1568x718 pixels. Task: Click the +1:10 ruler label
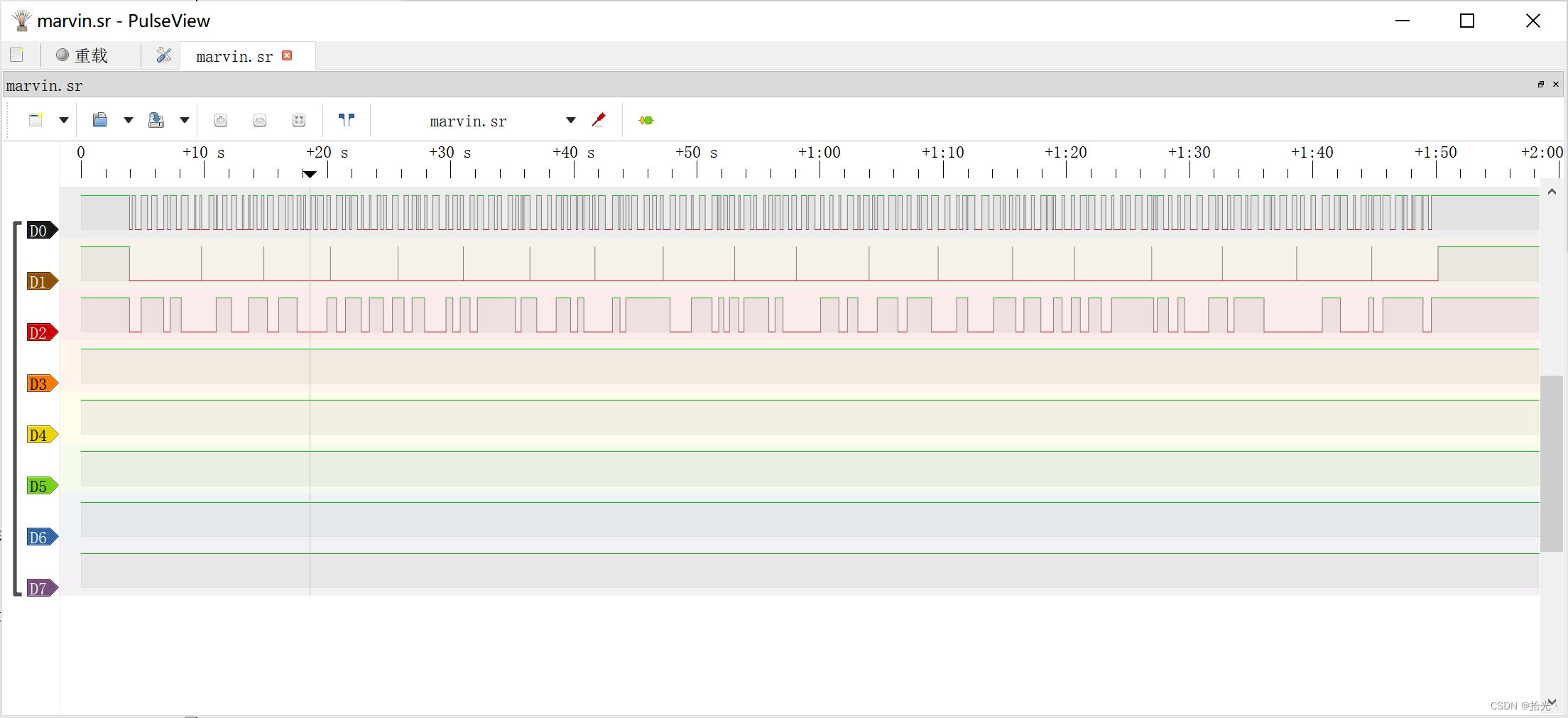coord(943,152)
